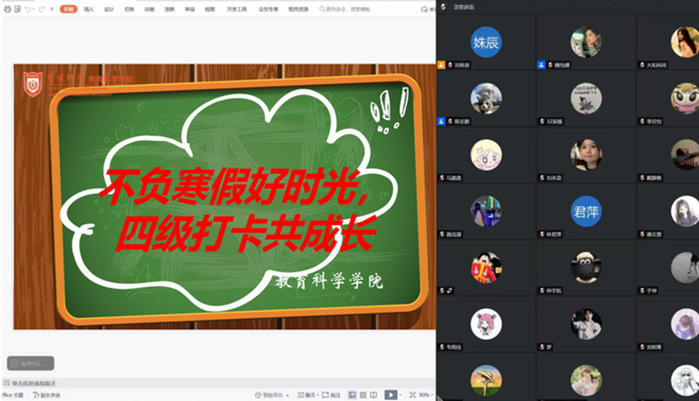The image size is (699, 401).
Task: Start slideshow with the play button
Action: pyautogui.click(x=391, y=395)
